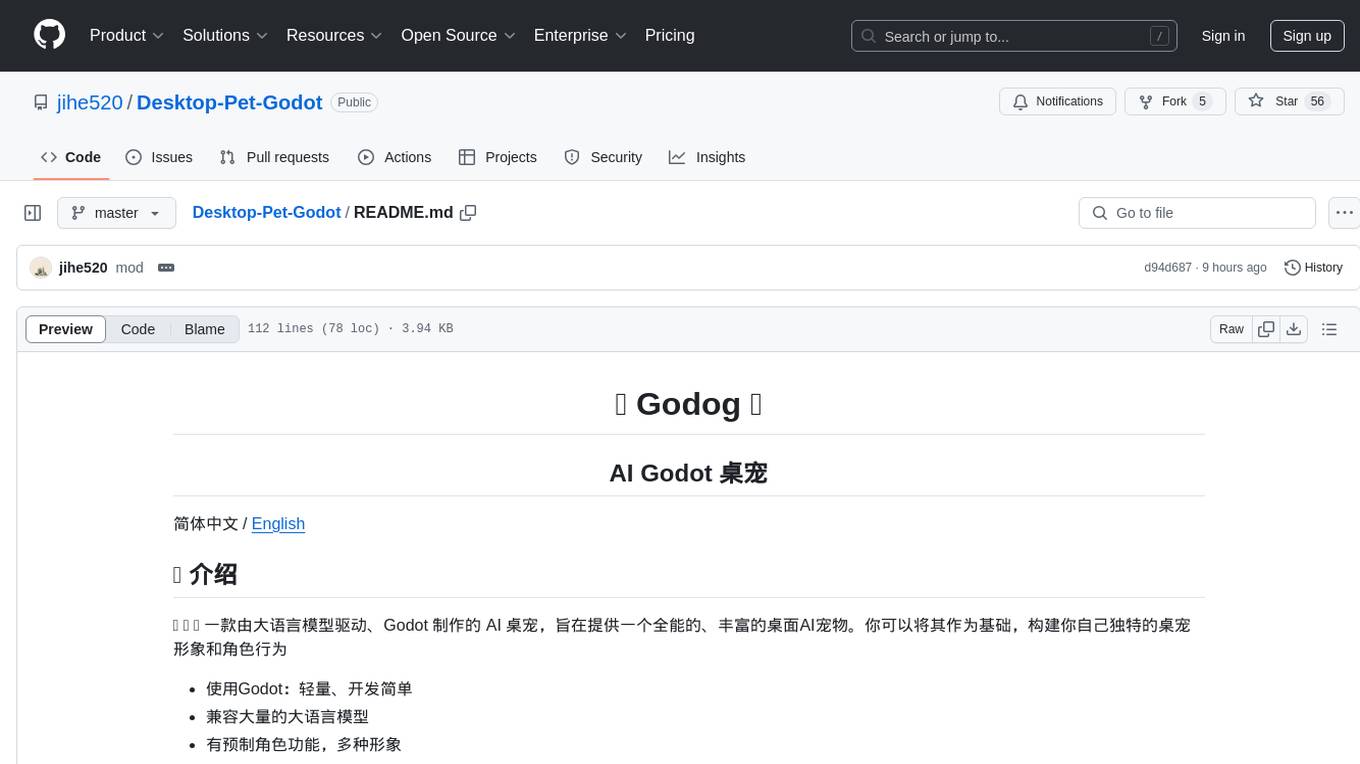This screenshot has height=764, width=1360.
Task: Switch to the Projects tab
Action: [x=498, y=157]
